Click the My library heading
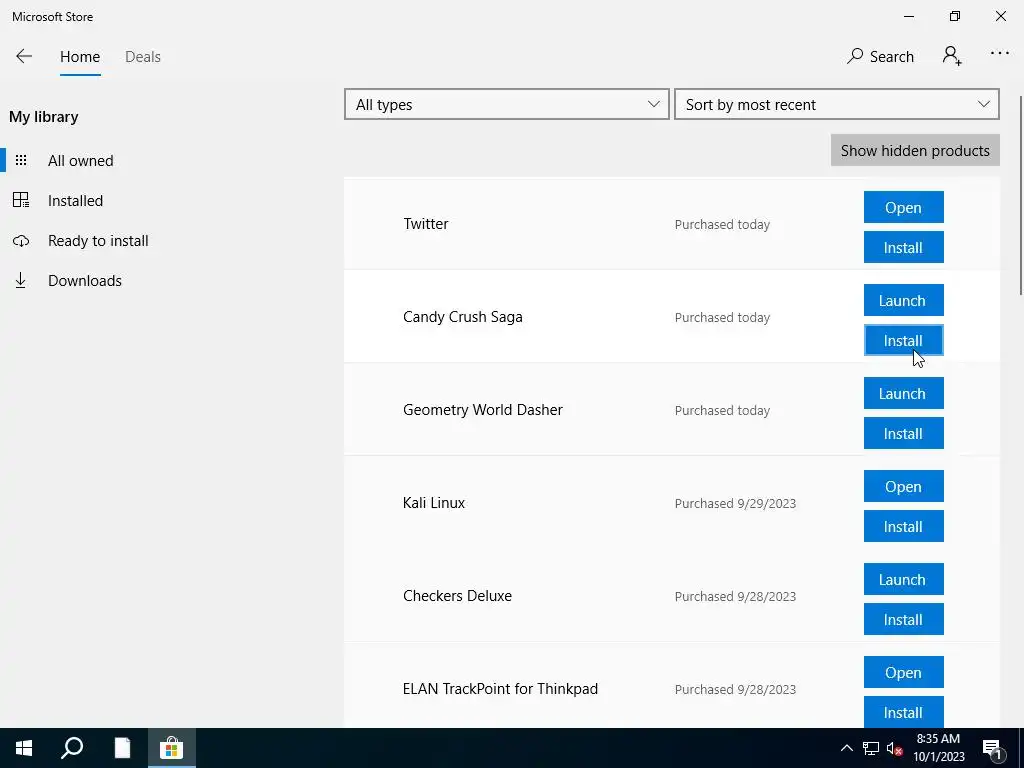The image size is (1024, 768). [x=44, y=117]
